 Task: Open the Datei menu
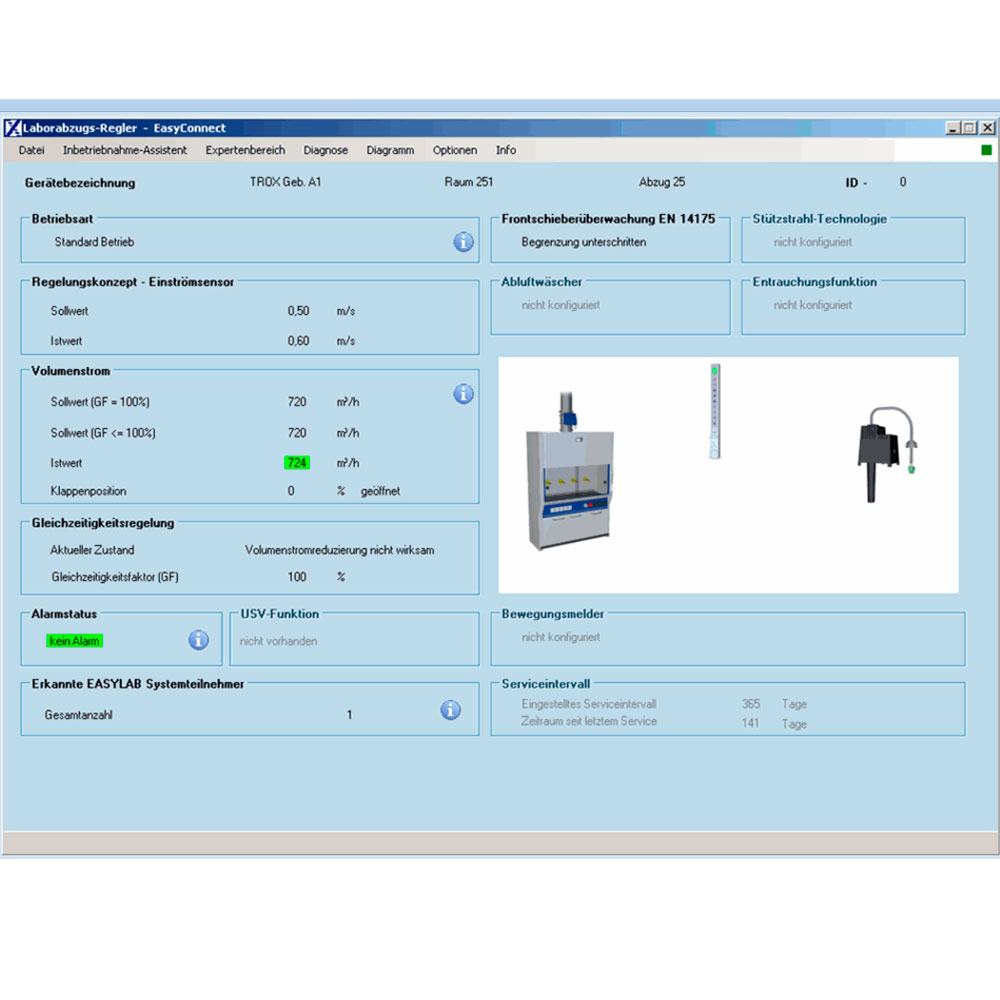32,150
